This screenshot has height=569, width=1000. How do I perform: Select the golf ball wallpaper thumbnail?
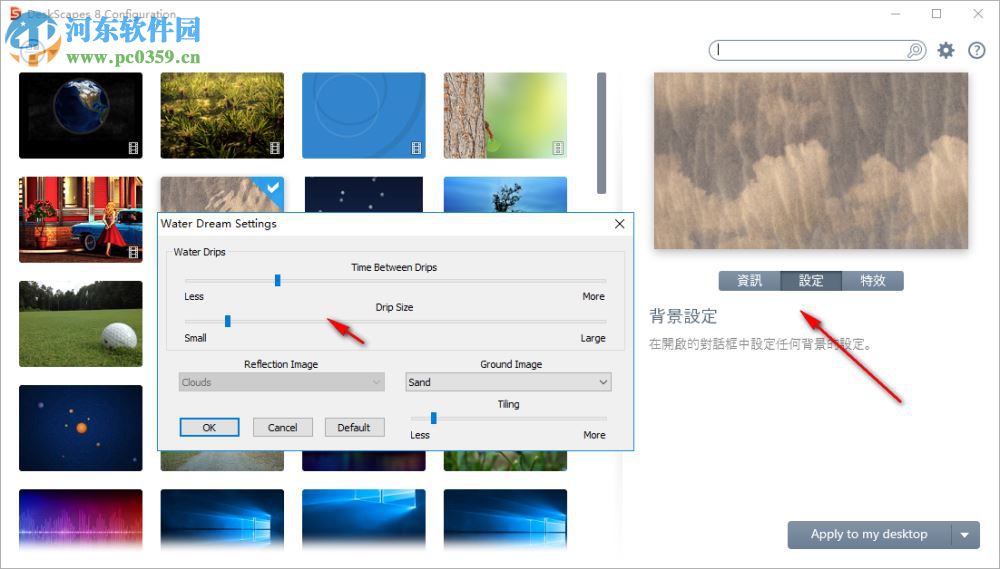[x=81, y=323]
